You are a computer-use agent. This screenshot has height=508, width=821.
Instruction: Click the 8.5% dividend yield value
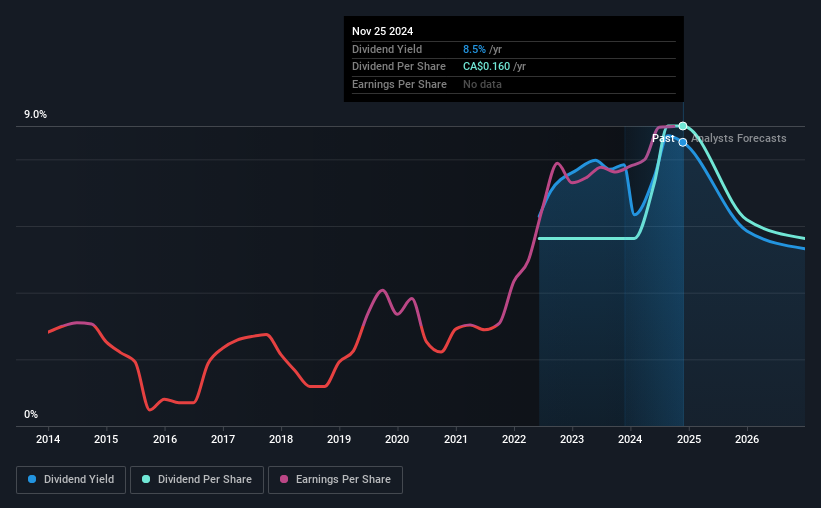click(x=474, y=49)
